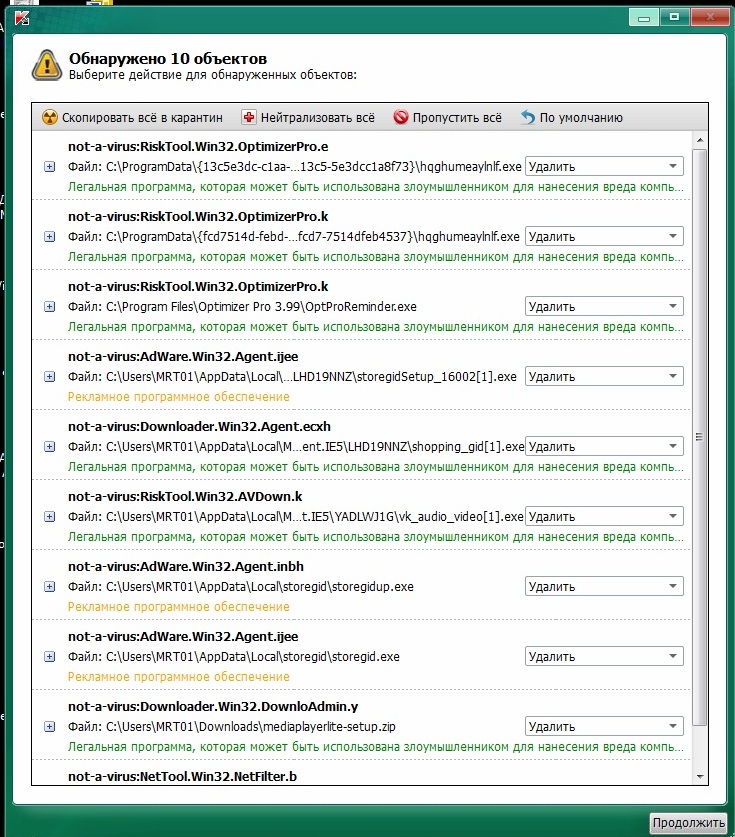Expand the fcd7514d-febd hqghumeaylnlf.exe entry
Viewport: 735px width, 837px height.
(50, 236)
